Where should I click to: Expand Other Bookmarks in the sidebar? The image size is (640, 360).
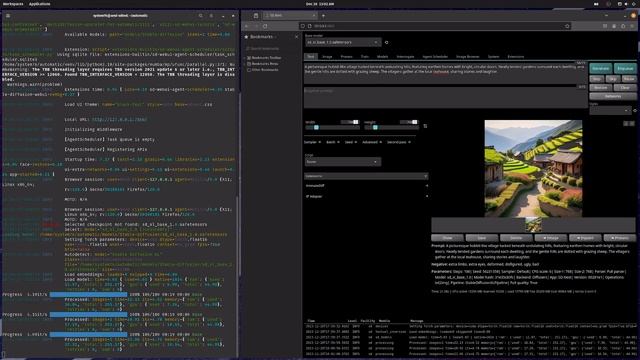click(265, 70)
